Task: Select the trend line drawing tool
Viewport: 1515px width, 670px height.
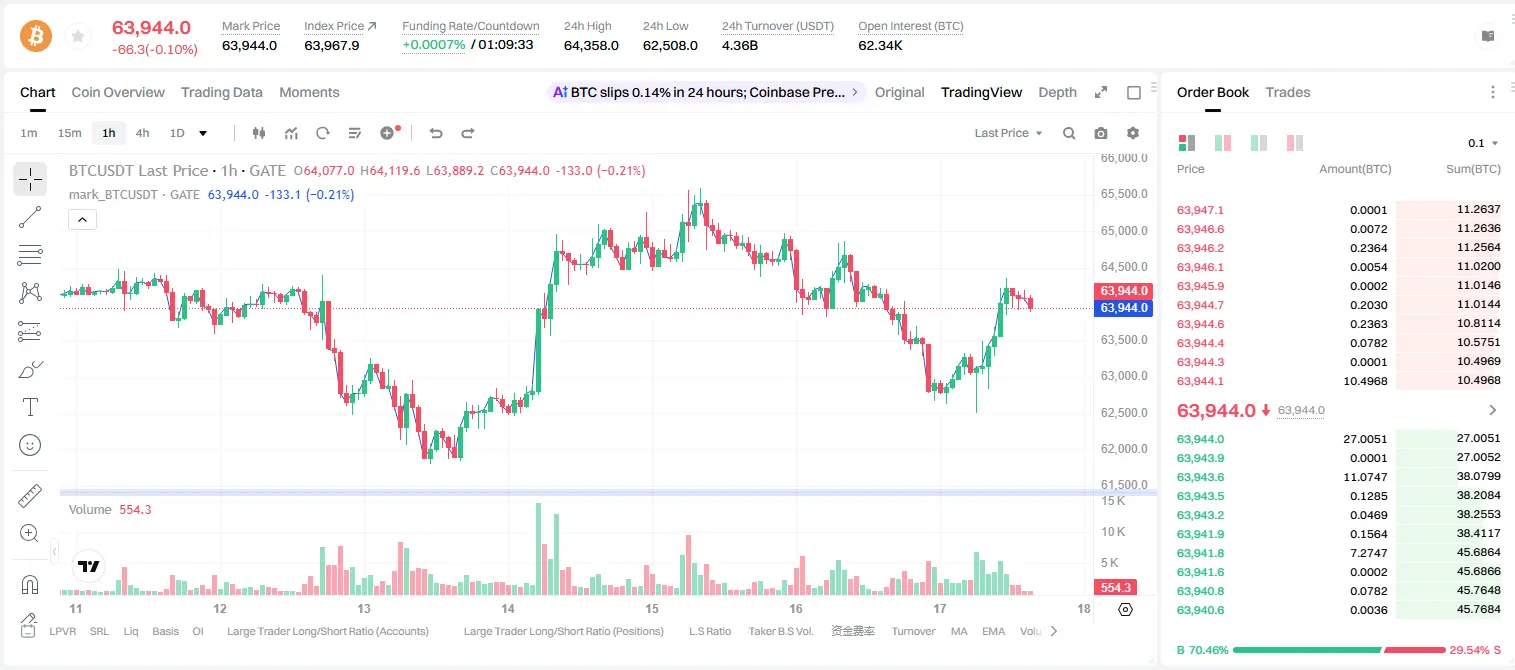Action: (30, 217)
